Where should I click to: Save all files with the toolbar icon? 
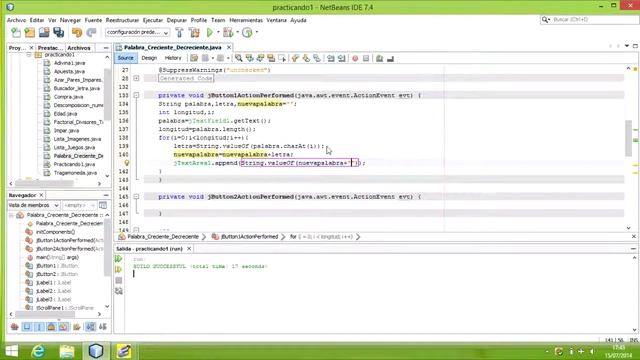coord(58,32)
